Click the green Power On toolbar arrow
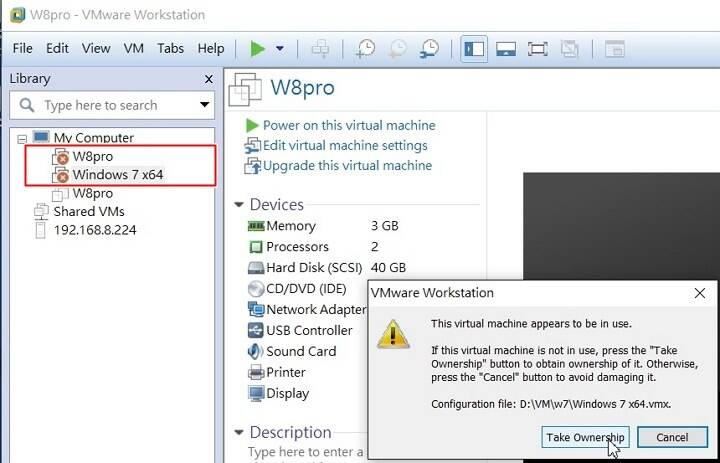Viewport: 720px width, 463px height. click(258, 49)
